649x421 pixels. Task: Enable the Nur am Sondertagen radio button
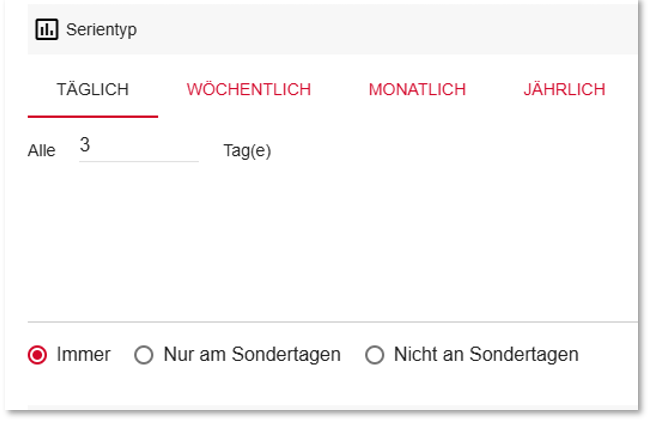(144, 355)
